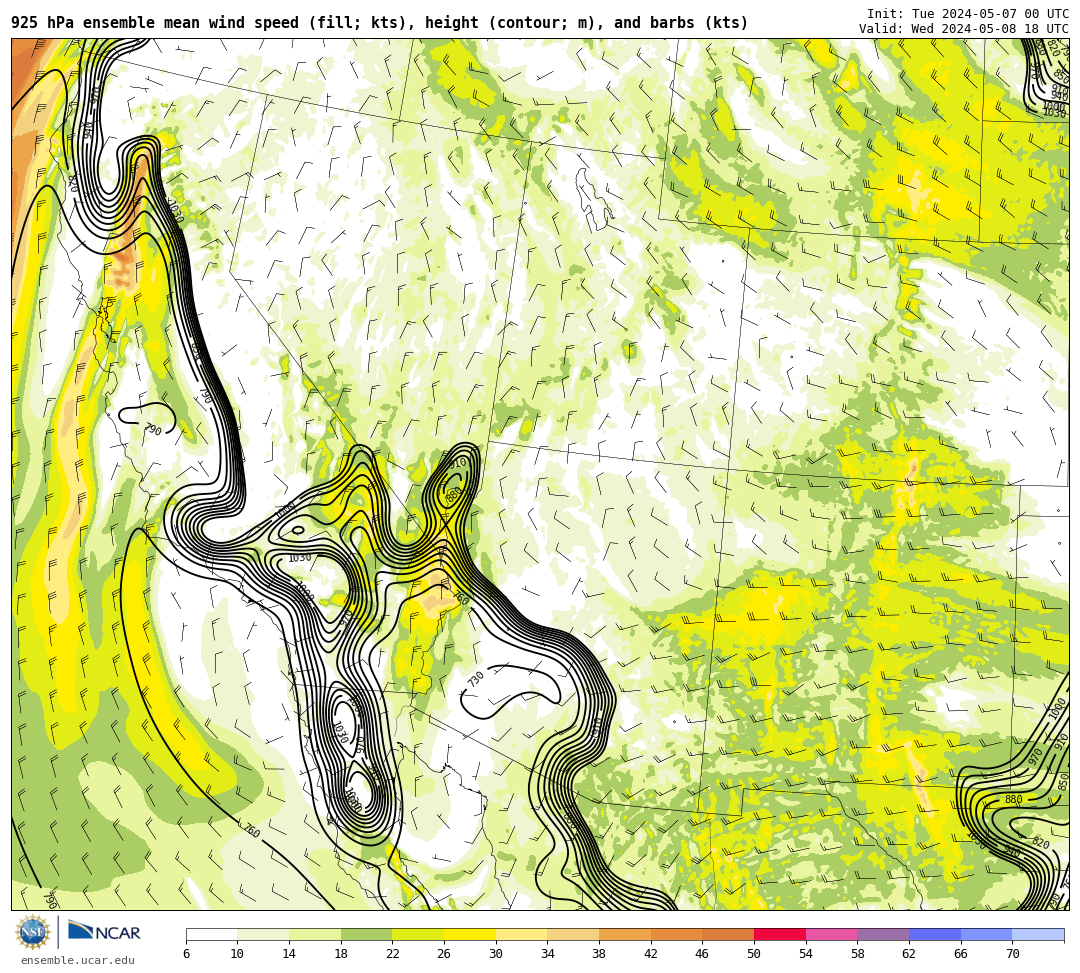Pick the blue 62–66 kts colorbar swatch
This screenshot has height=973, width=1080.
[935, 934]
